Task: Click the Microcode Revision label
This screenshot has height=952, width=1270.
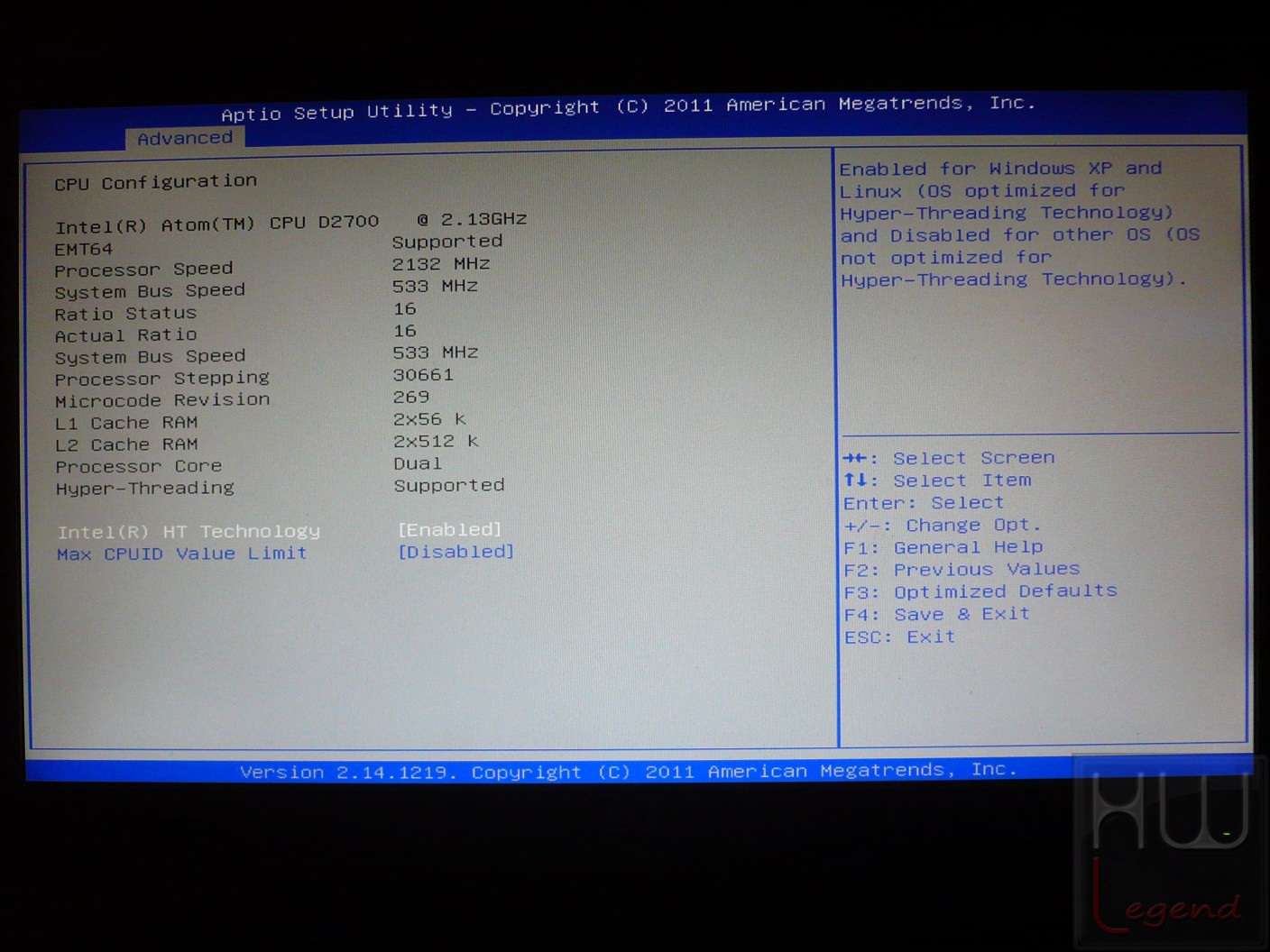Action: pos(162,400)
